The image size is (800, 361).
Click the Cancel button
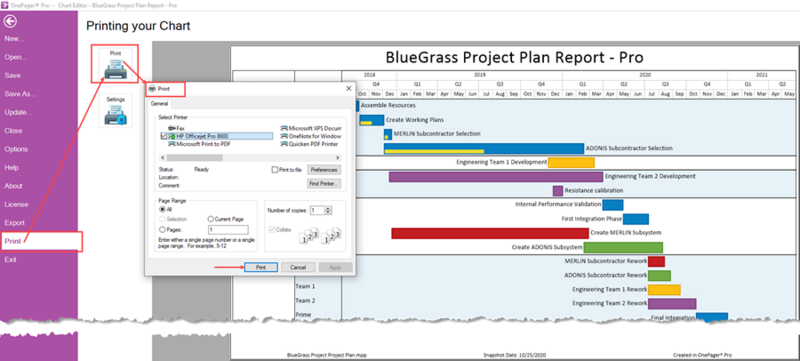coord(298,267)
